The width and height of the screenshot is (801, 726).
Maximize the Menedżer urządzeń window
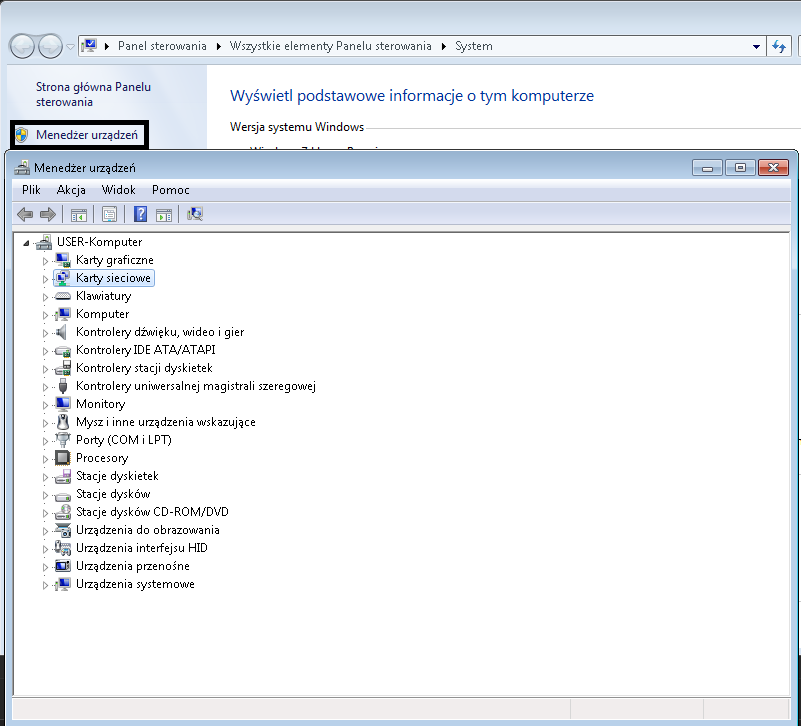[740, 168]
